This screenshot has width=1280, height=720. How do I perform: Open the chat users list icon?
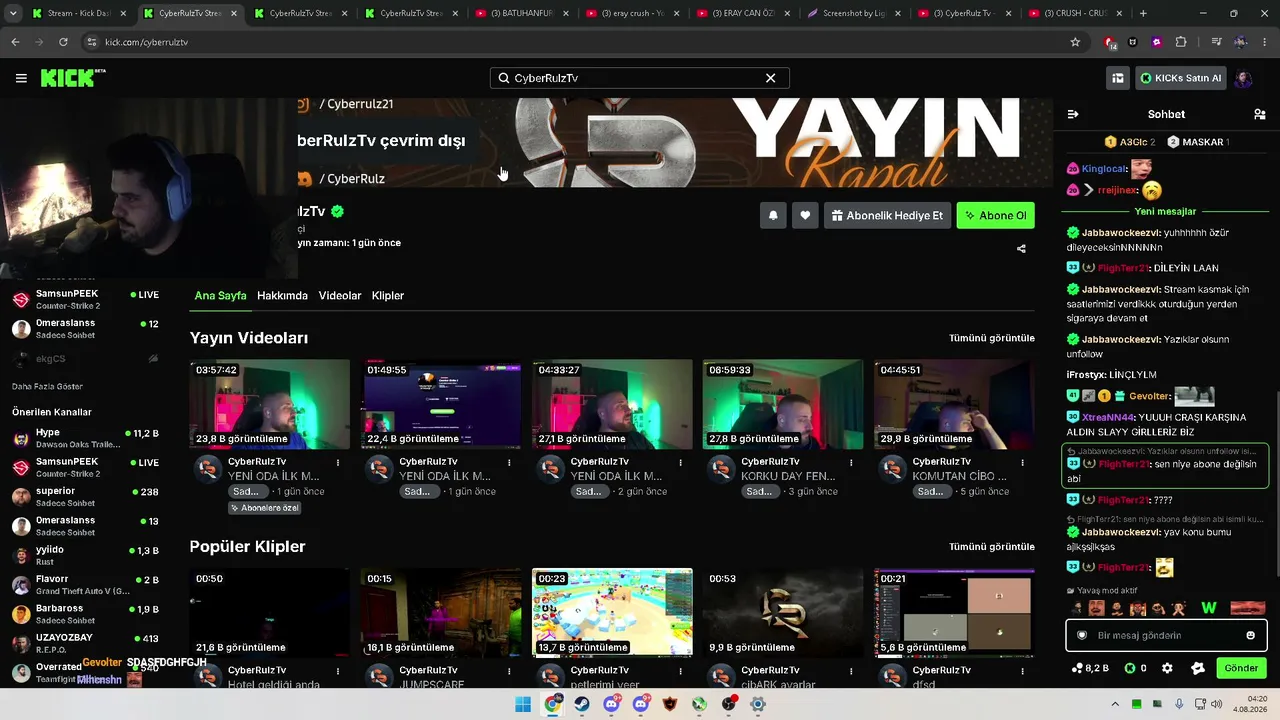click(x=1259, y=114)
